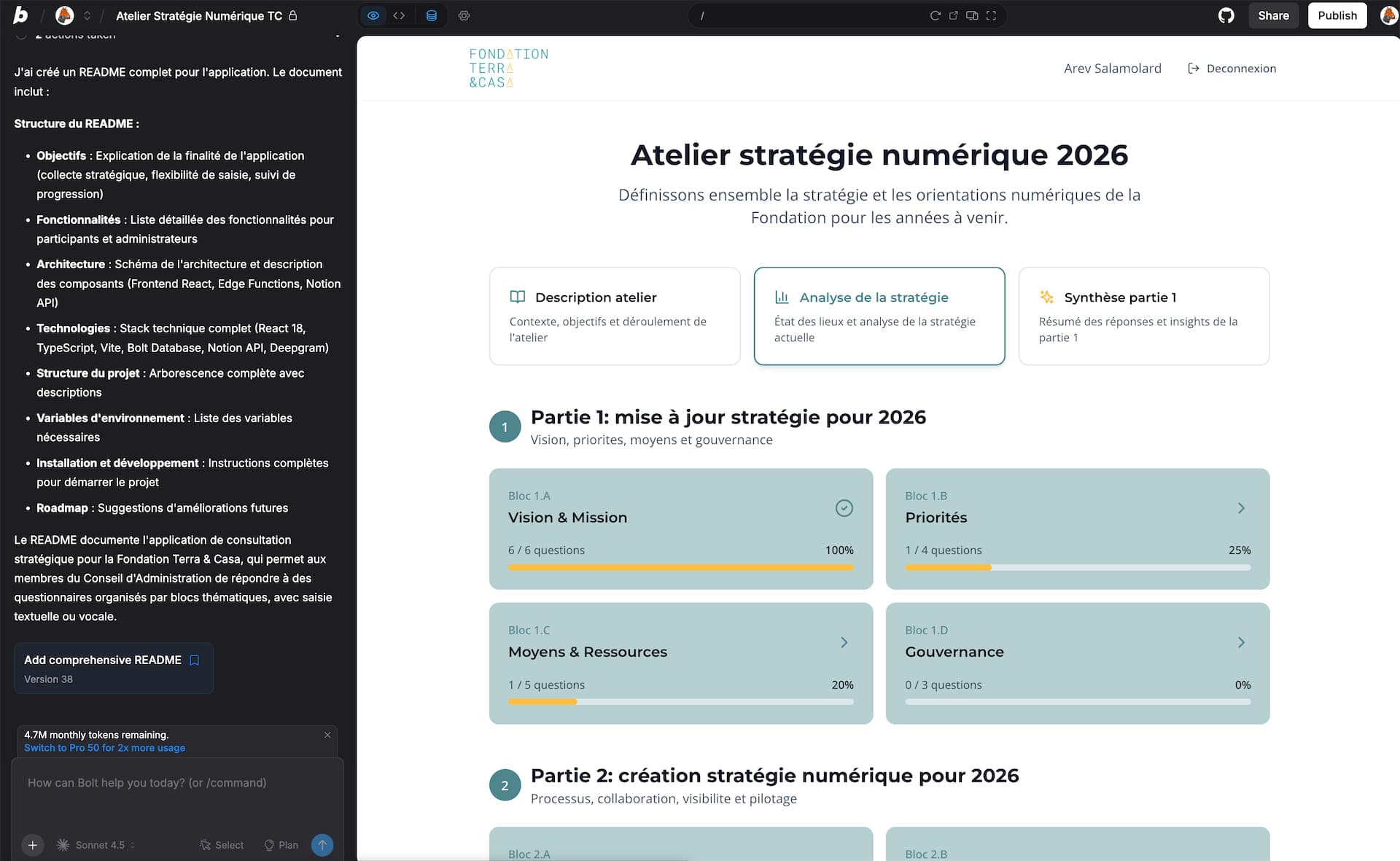Image resolution: width=1400 pixels, height=861 pixels.
Task: Click the preview URL path field
Action: (x=809, y=15)
